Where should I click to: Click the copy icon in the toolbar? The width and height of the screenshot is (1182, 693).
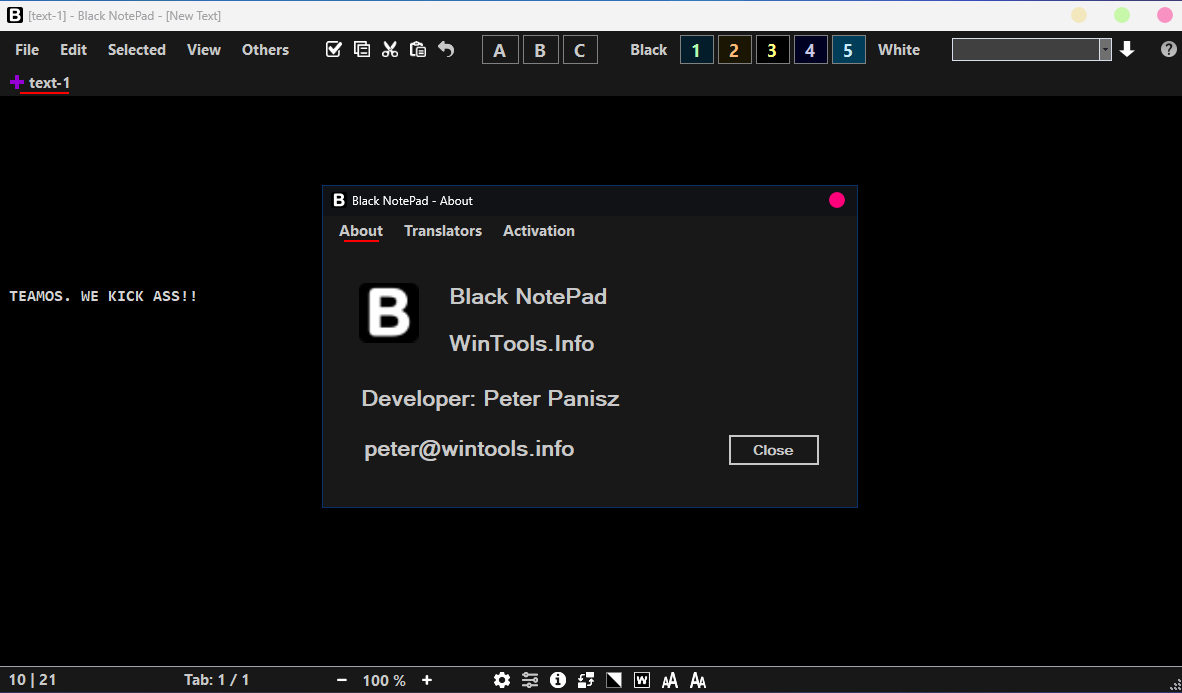[362, 50]
